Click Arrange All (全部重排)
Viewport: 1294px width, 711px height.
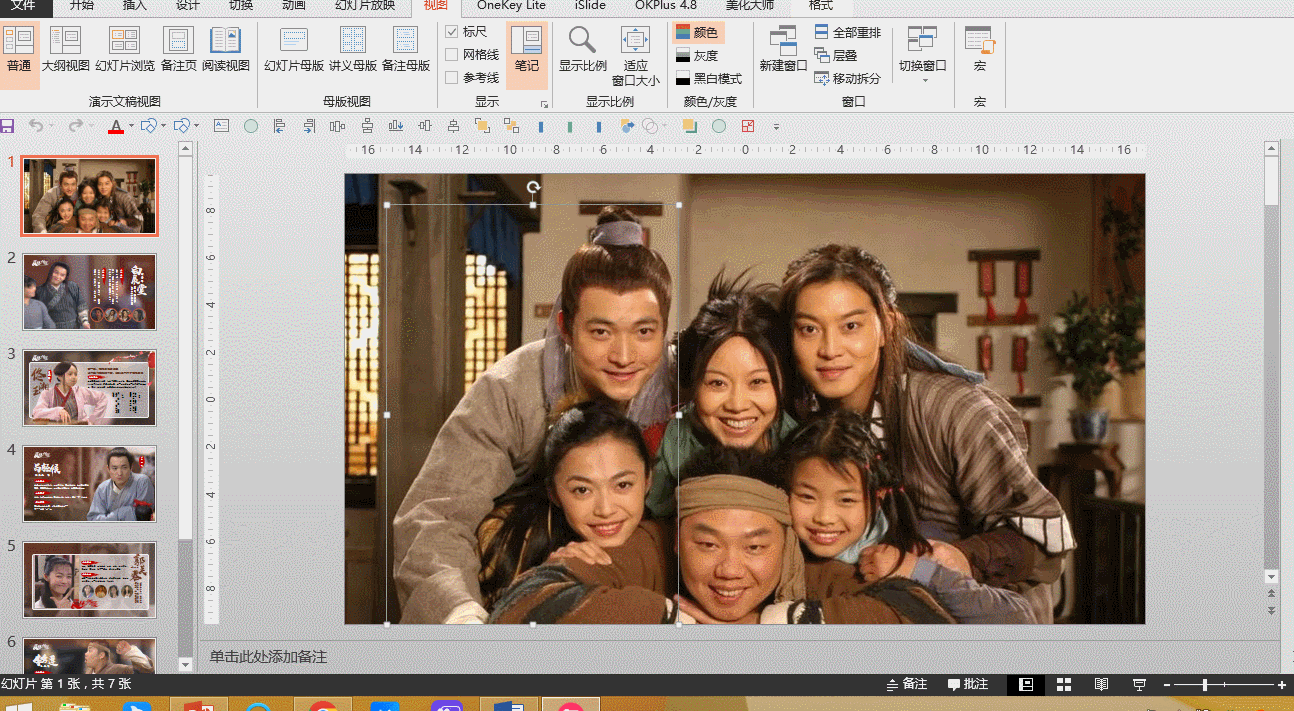[x=848, y=33]
